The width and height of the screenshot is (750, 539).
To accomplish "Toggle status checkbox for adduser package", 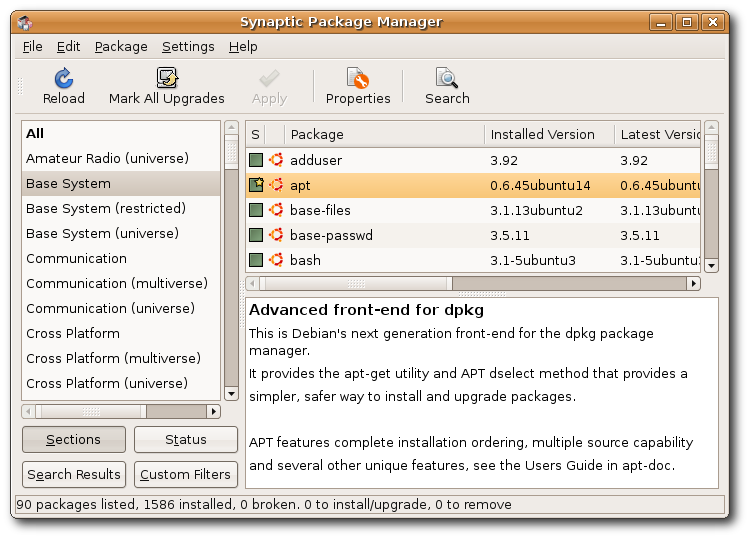I will (256, 160).
